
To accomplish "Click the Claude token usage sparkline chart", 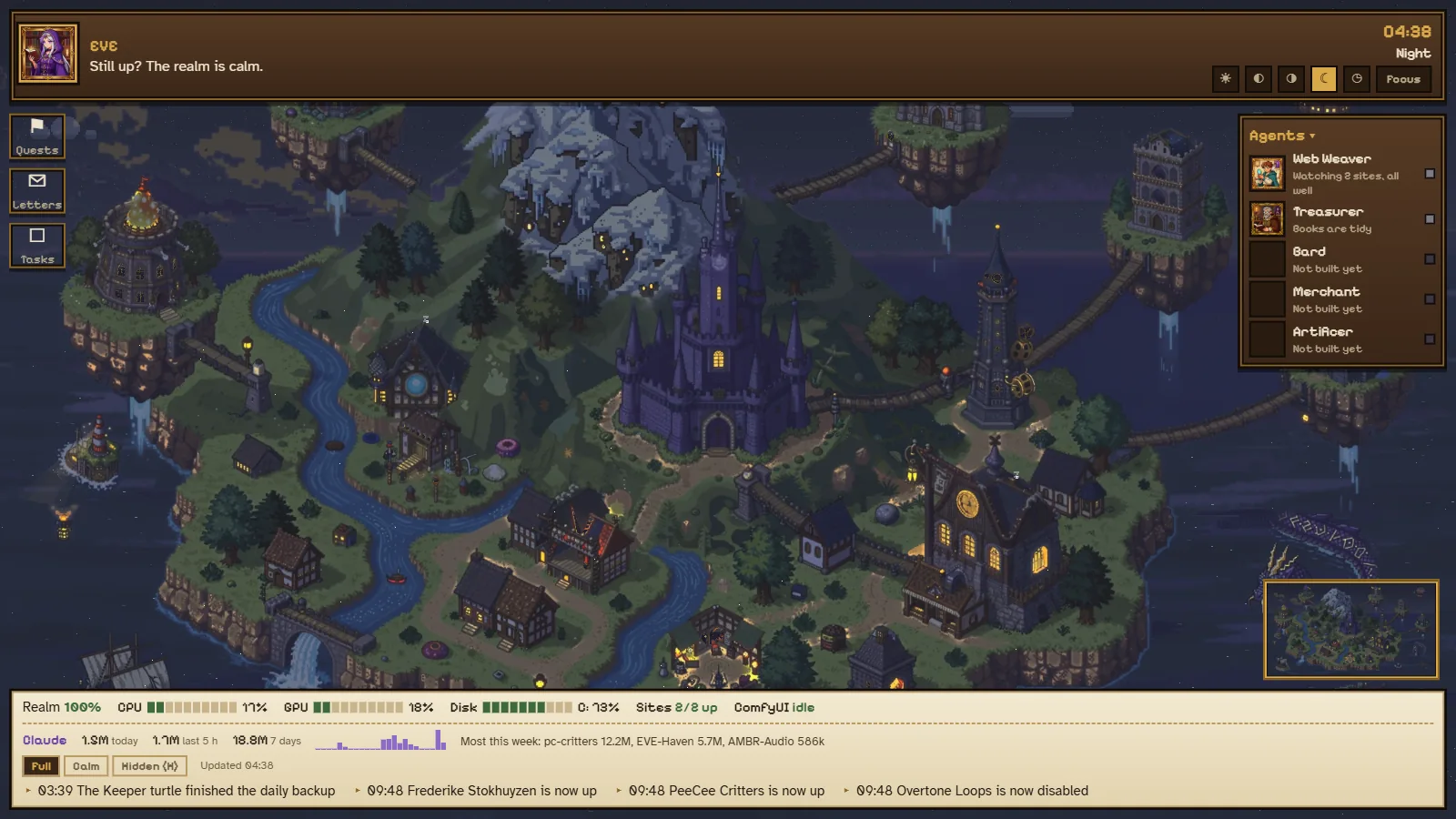I will [x=380, y=740].
